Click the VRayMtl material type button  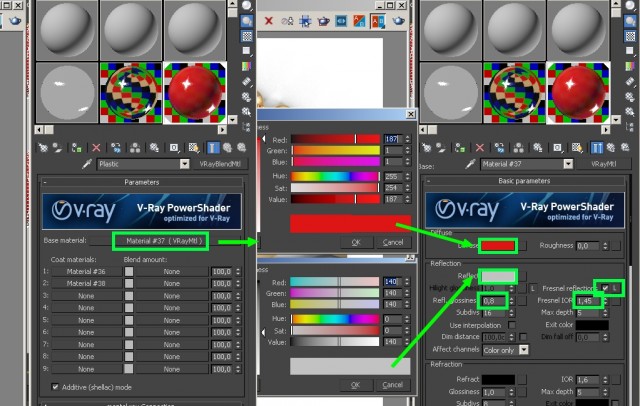(x=603, y=164)
